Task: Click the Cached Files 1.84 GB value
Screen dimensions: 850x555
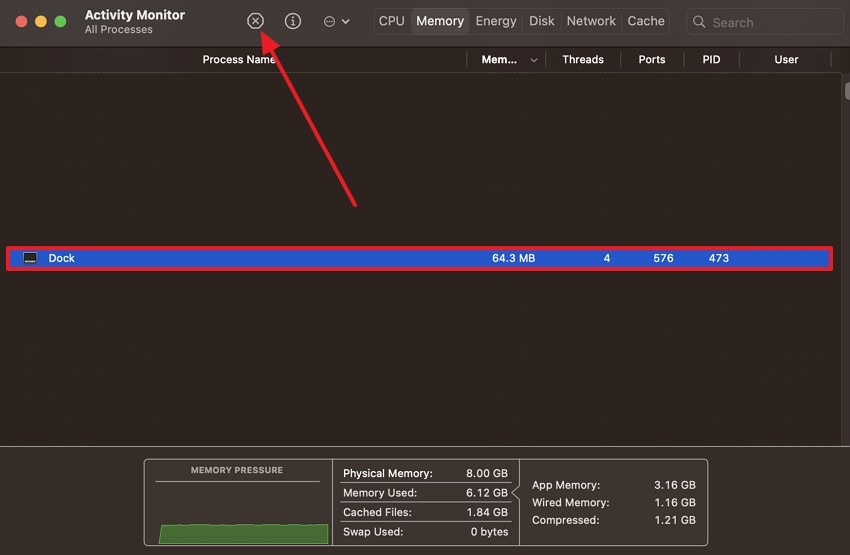Action: tap(487, 512)
